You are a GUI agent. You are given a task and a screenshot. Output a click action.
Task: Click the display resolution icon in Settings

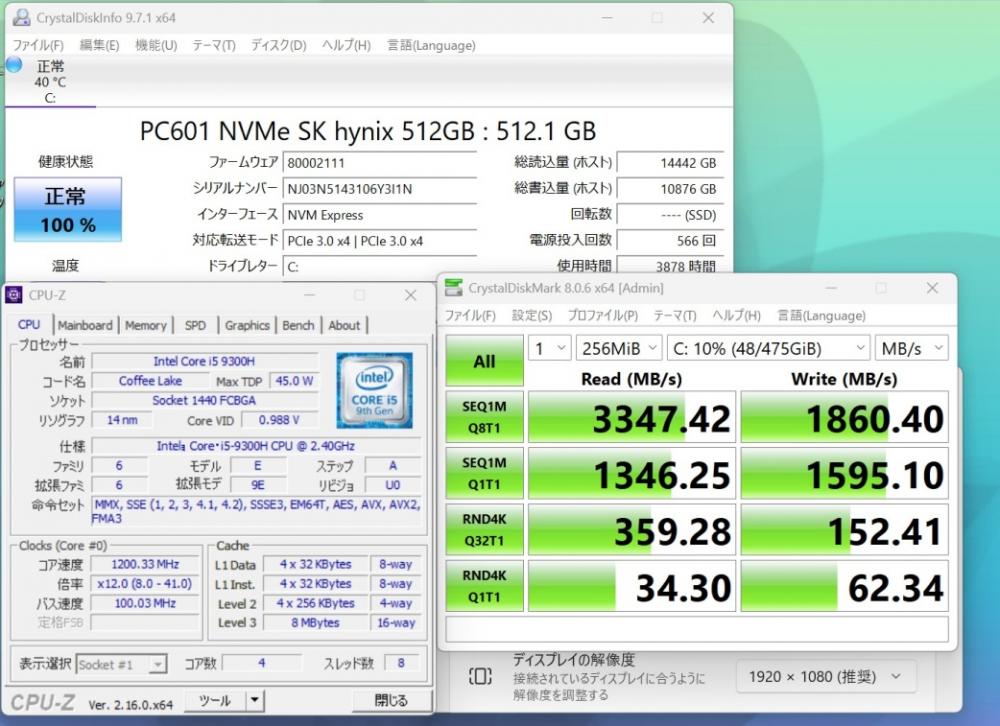click(x=480, y=676)
